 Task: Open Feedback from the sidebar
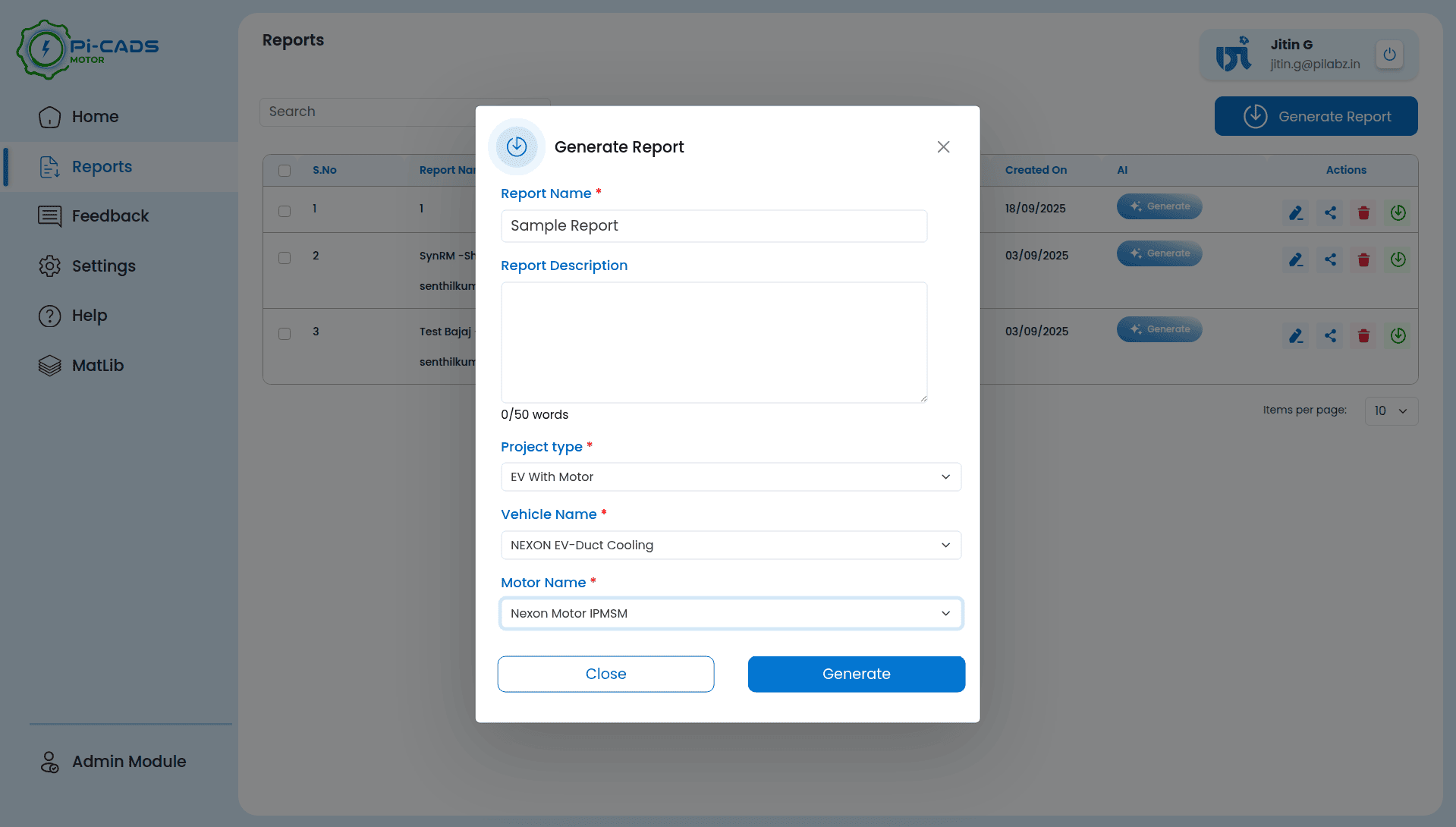coord(110,216)
